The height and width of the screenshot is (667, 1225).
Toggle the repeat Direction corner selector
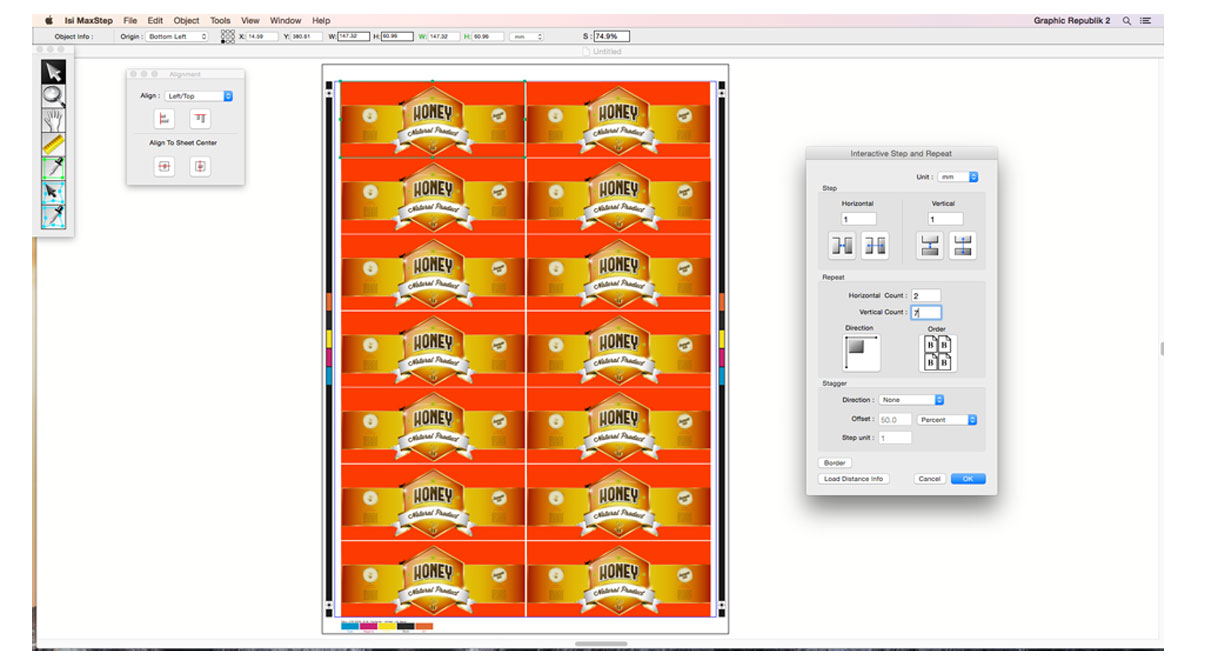(x=861, y=353)
